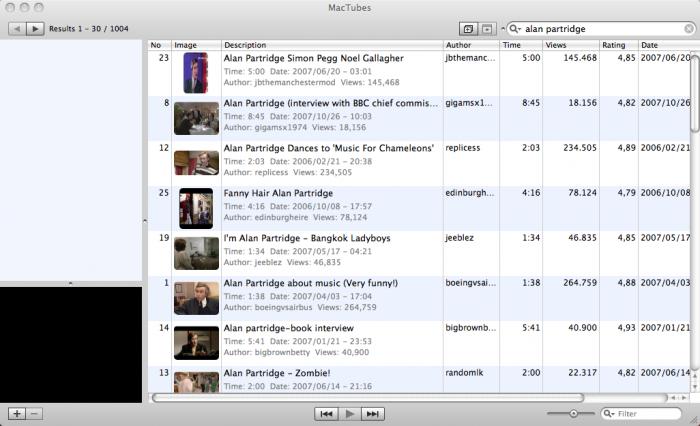Click the search field containing alan partridge
This screenshot has width=700, height=426.
600,29
